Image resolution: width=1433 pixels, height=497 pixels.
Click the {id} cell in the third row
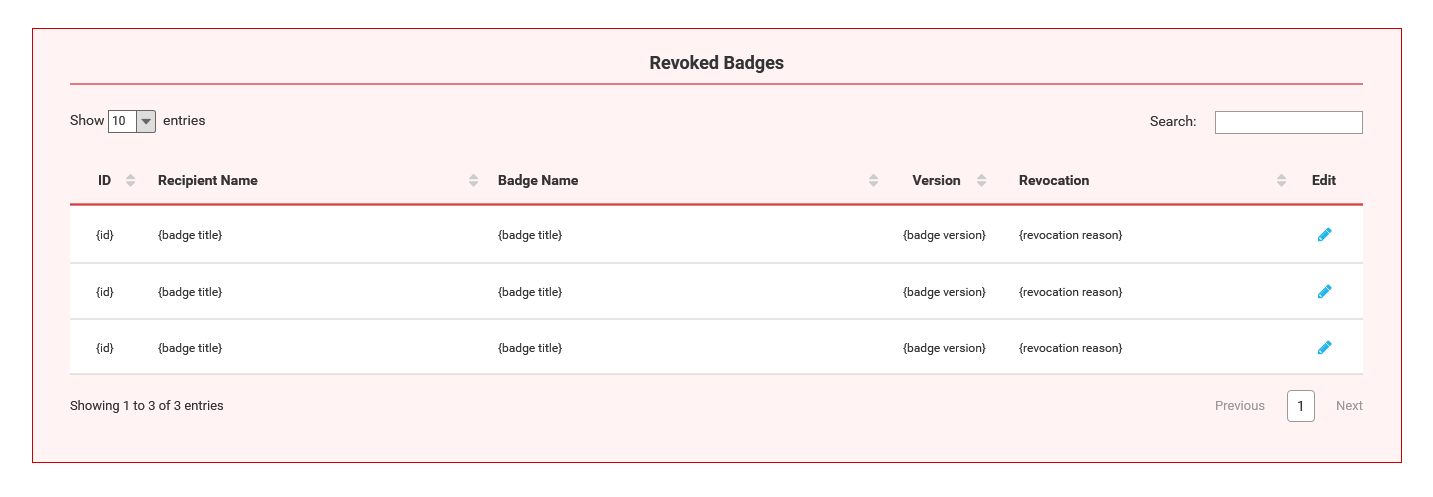tap(105, 348)
